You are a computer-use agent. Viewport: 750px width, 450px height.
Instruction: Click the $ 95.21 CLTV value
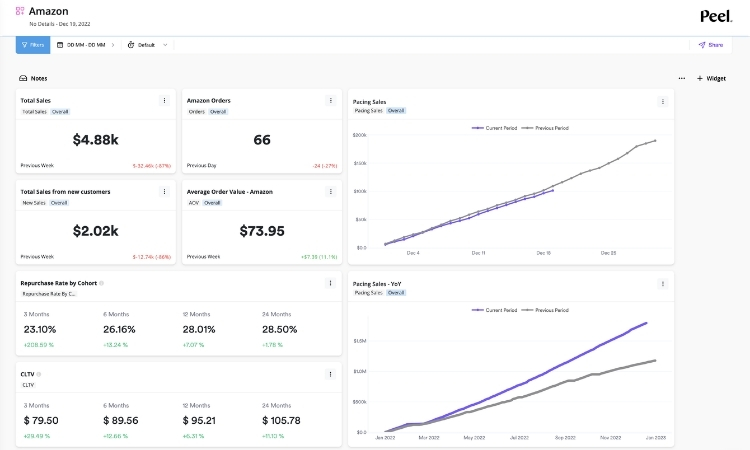pyautogui.click(x=199, y=421)
